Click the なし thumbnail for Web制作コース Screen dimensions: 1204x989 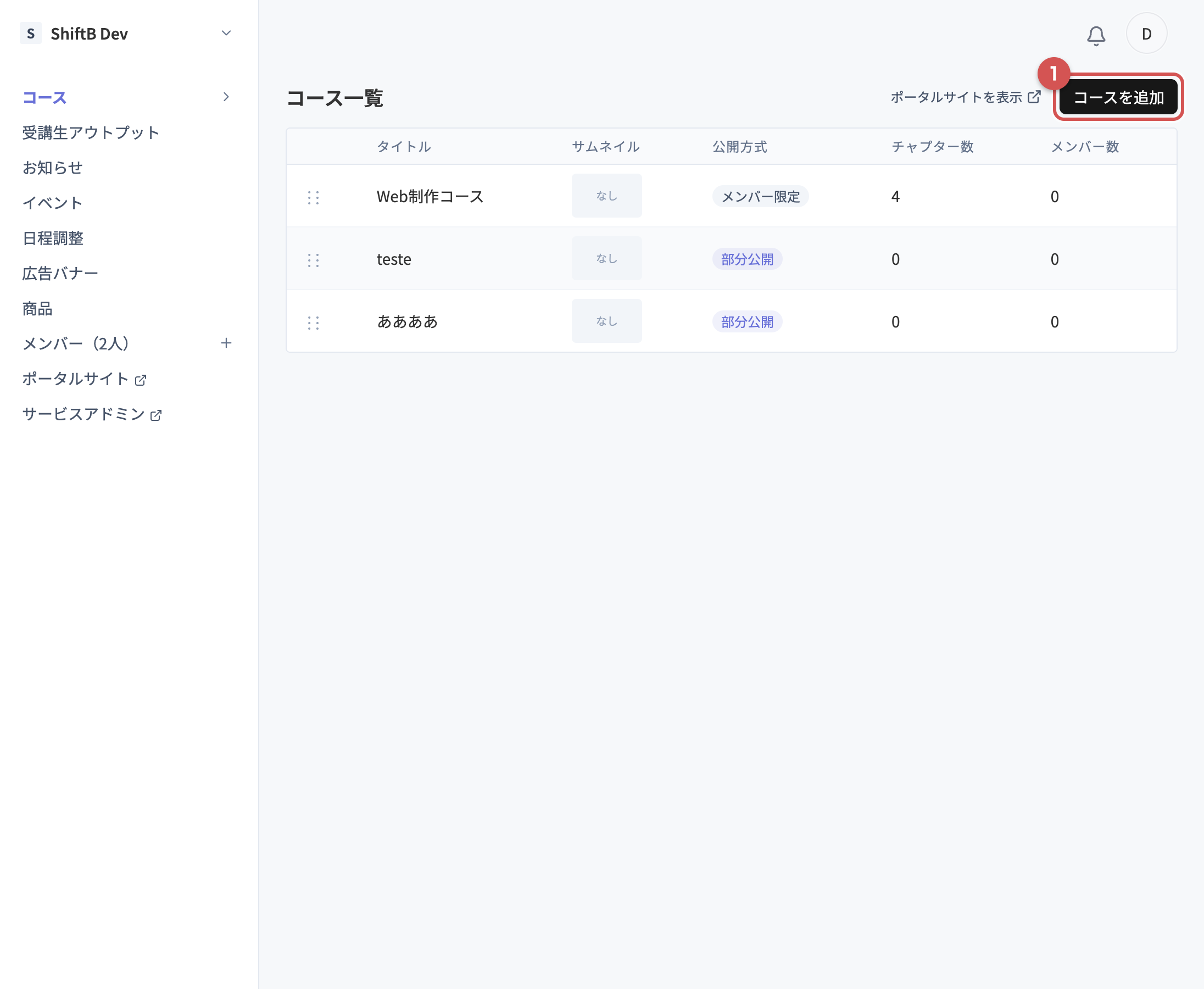(x=606, y=196)
